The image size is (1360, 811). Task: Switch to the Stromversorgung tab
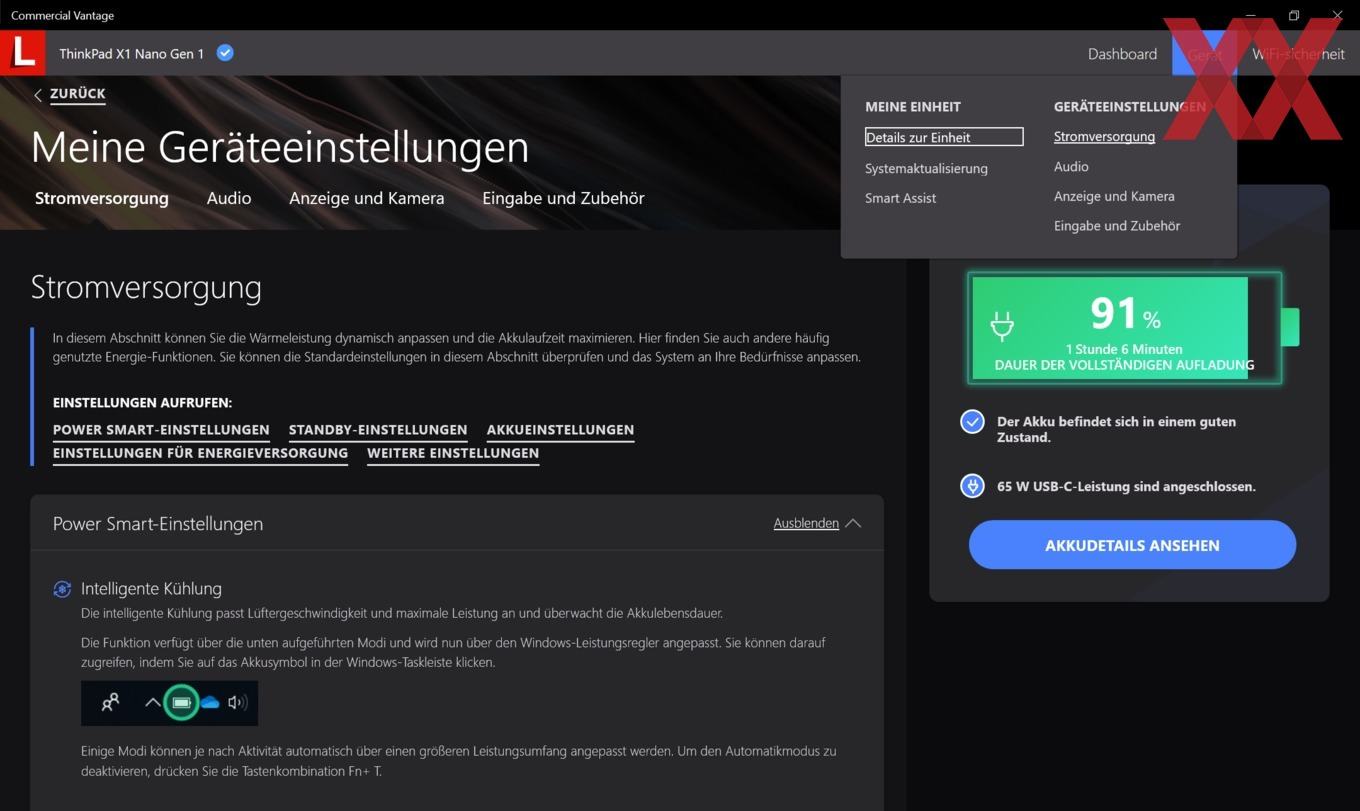(x=102, y=198)
